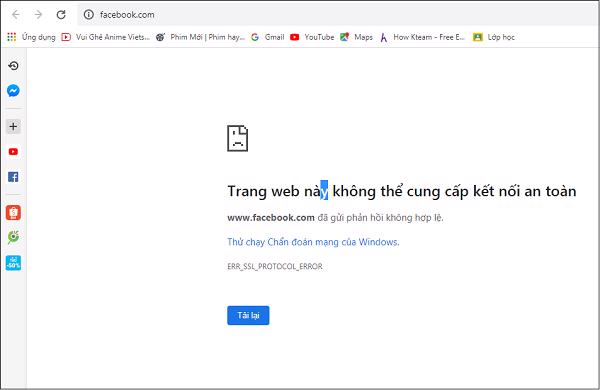This screenshot has height=390, width=600.
Task: Open Messenger from the sidebar
Action: pos(13,91)
